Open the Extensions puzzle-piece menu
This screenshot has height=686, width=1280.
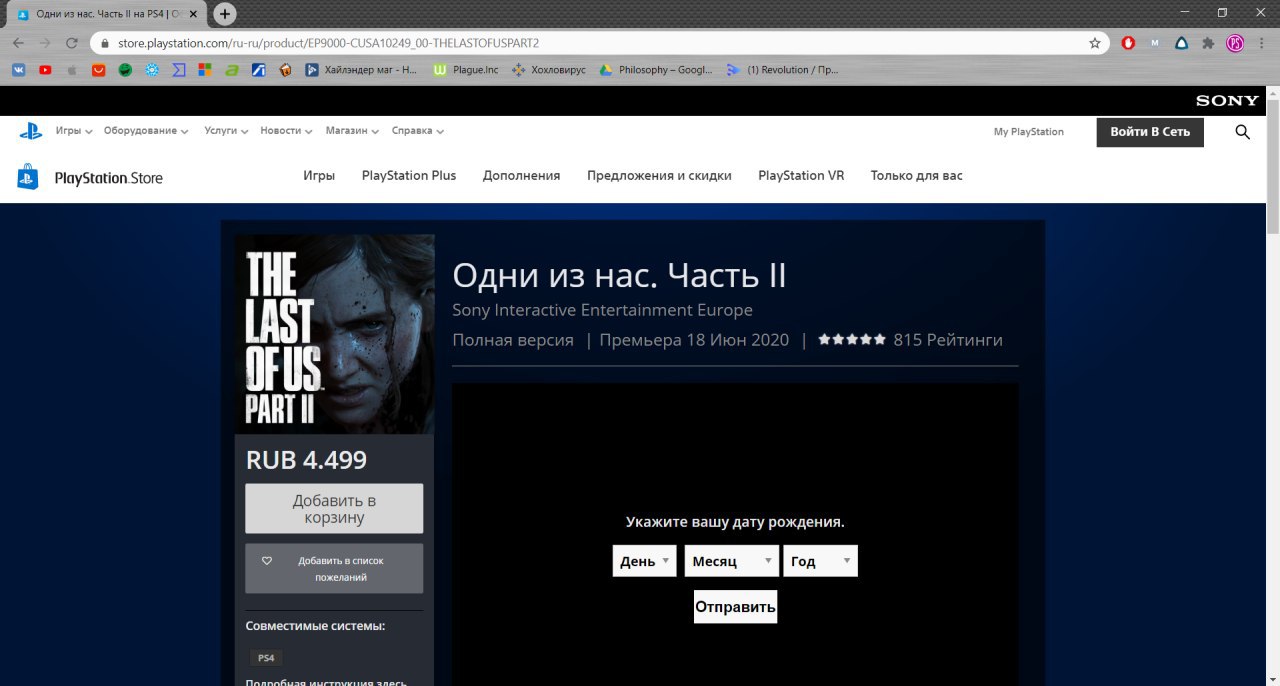pos(1208,43)
